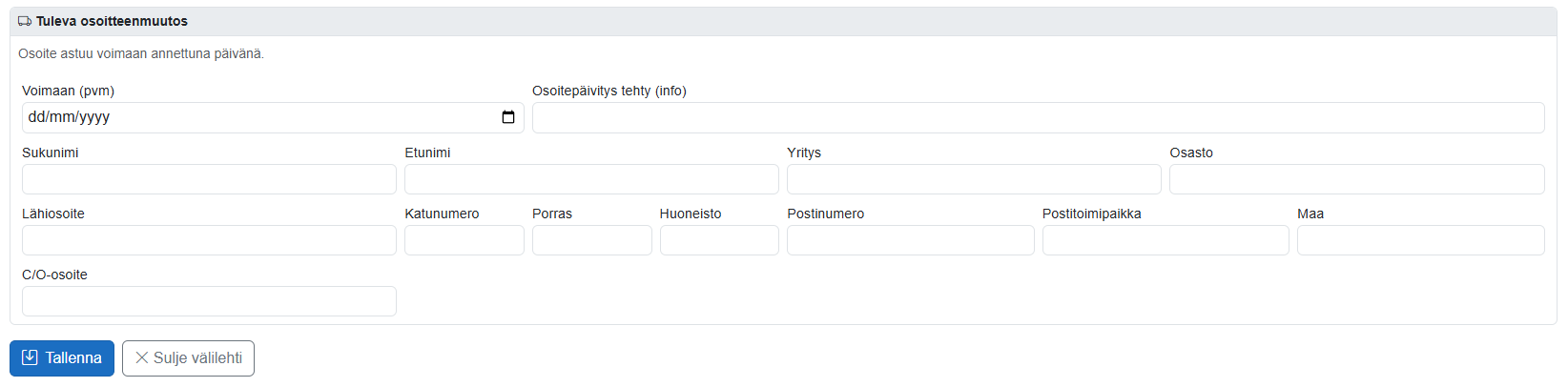Viewport: 1568px width, 387px height.
Task: Save the form with Tallenna
Action: click(62, 358)
